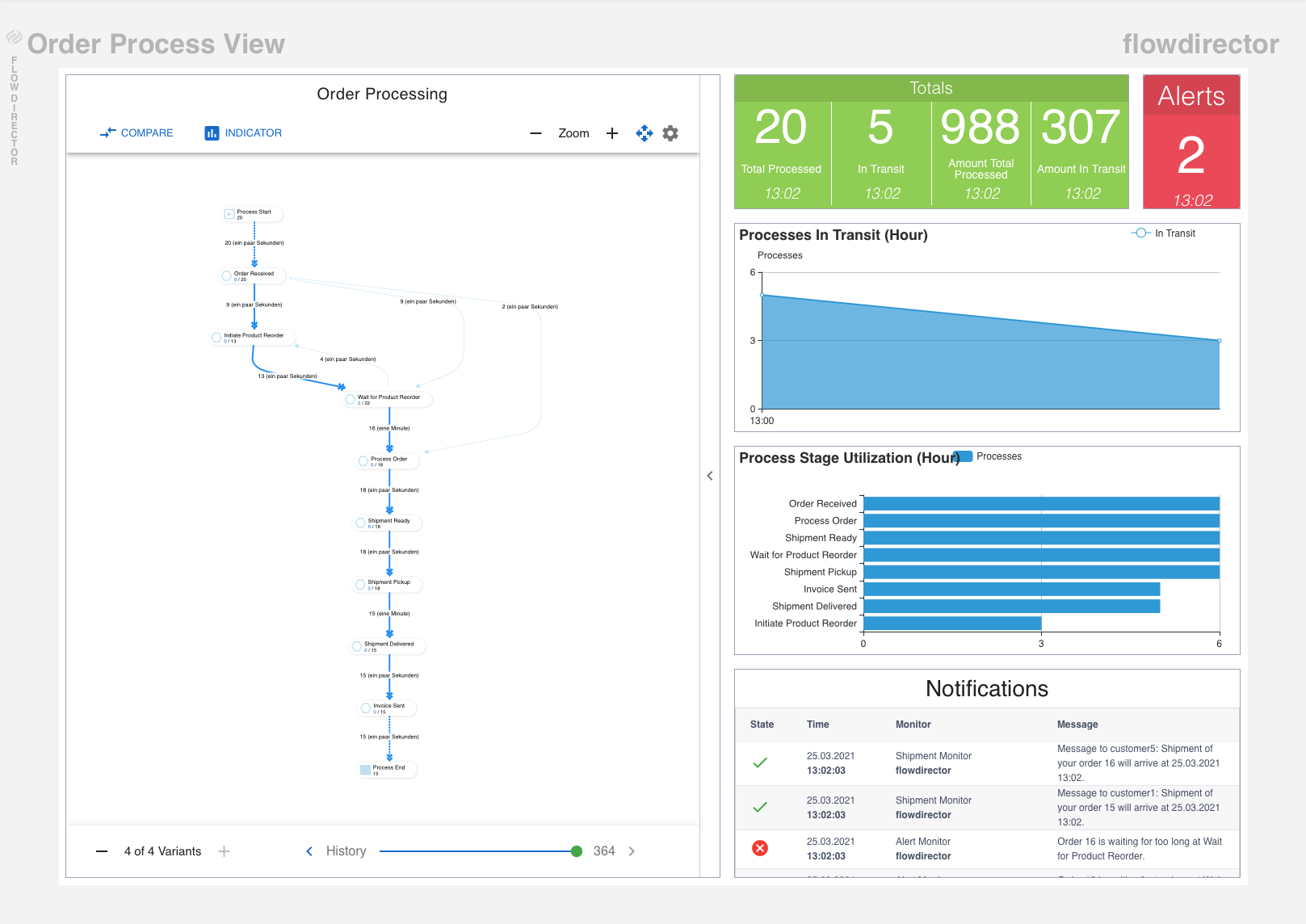Viewport: 1306px width, 924px height.
Task: Click the pan/move arrows icon
Action: click(x=644, y=133)
